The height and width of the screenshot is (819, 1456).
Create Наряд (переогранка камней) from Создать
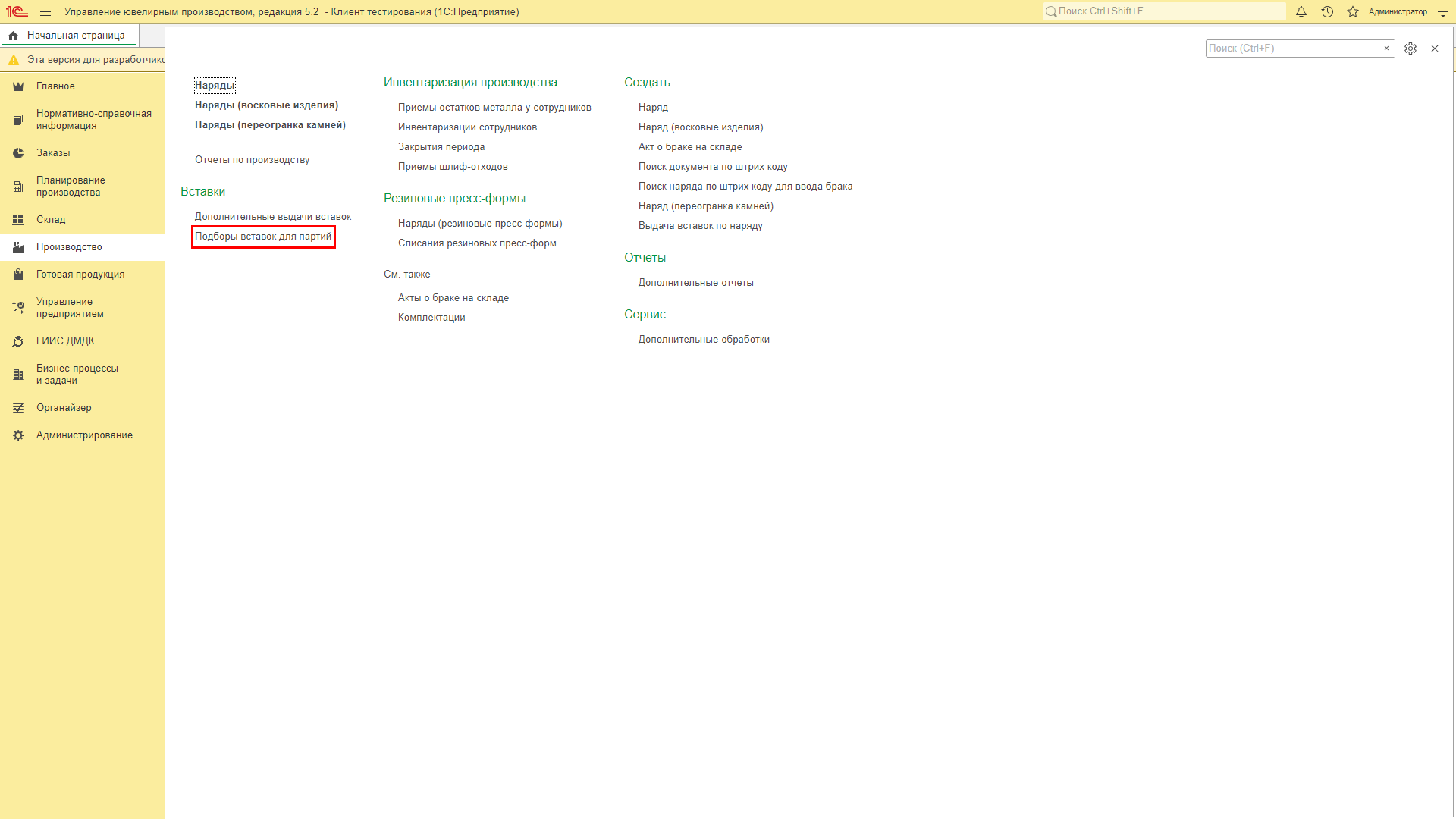pos(706,206)
